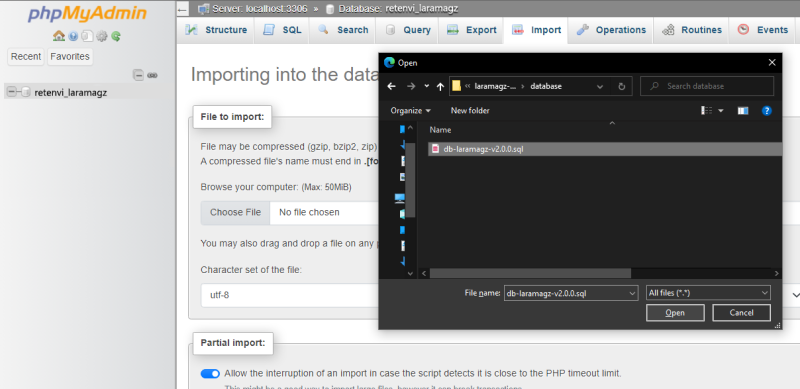The width and height of the screenshot is (800, 389).
Task: Reload navigation panel with green arrow icon
Action: (116, 36)
